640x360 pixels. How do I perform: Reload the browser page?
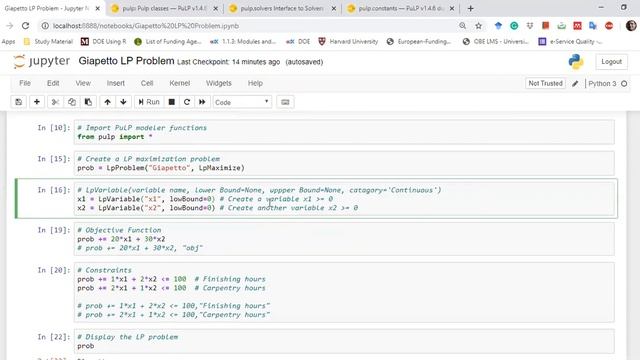coord(25,26)
